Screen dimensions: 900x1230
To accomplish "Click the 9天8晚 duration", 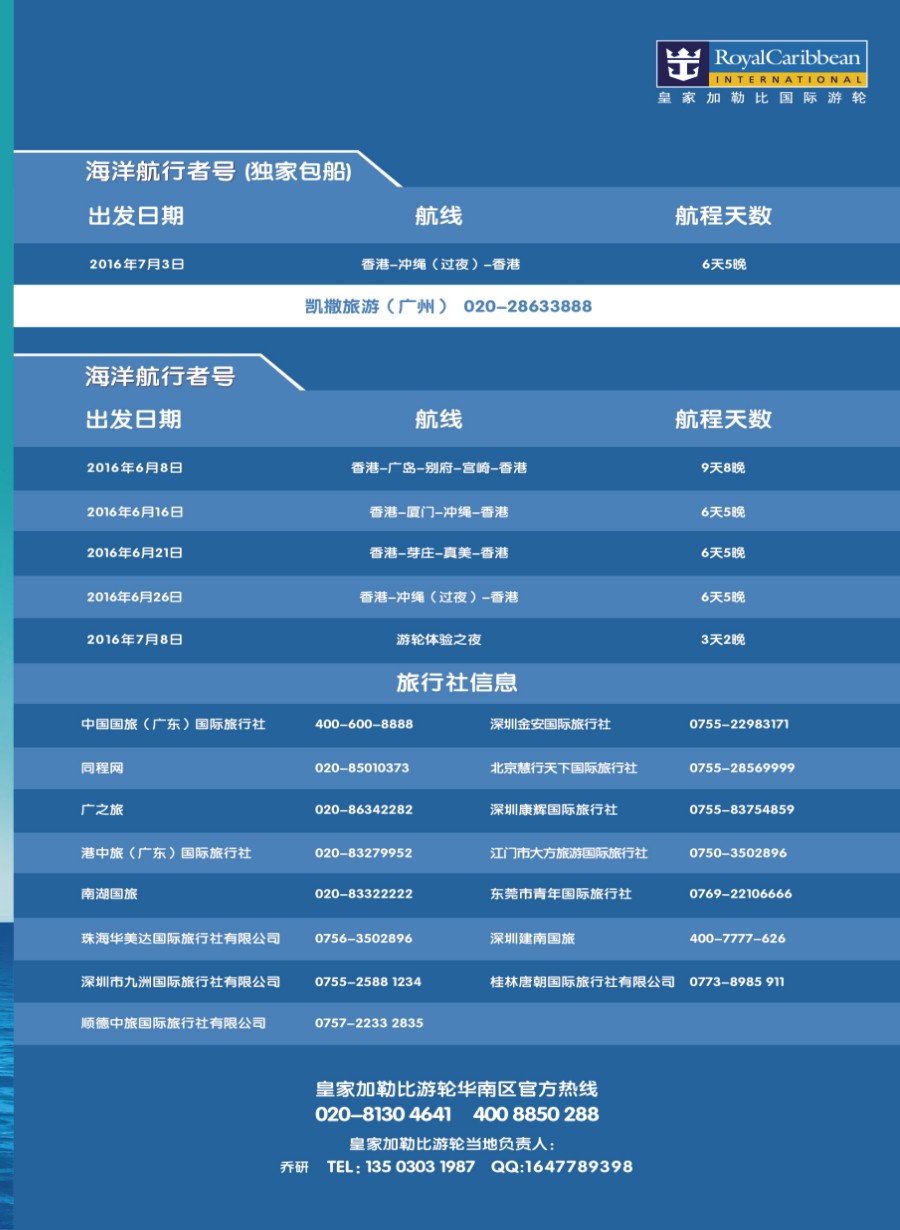I will tap(723, 468).
